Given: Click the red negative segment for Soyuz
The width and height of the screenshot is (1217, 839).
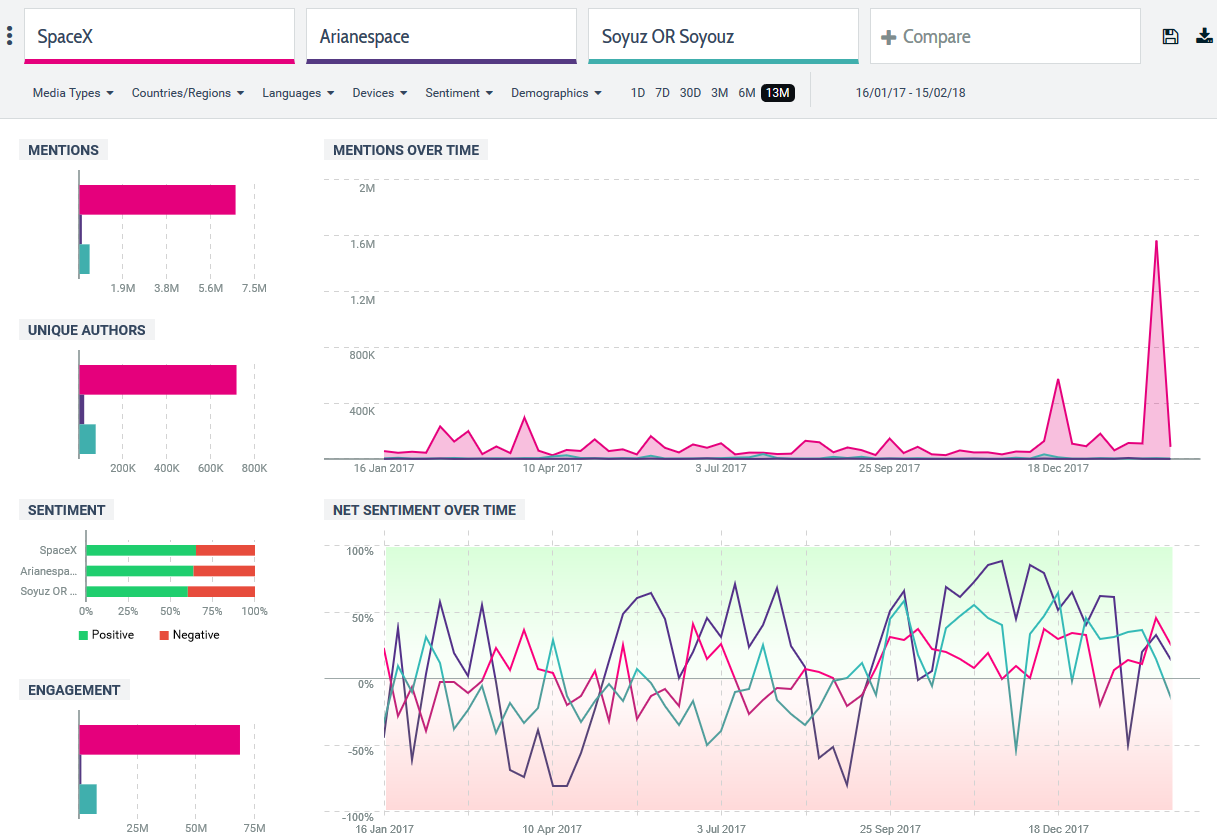Looking at the screenshot, I should point(221,592).
